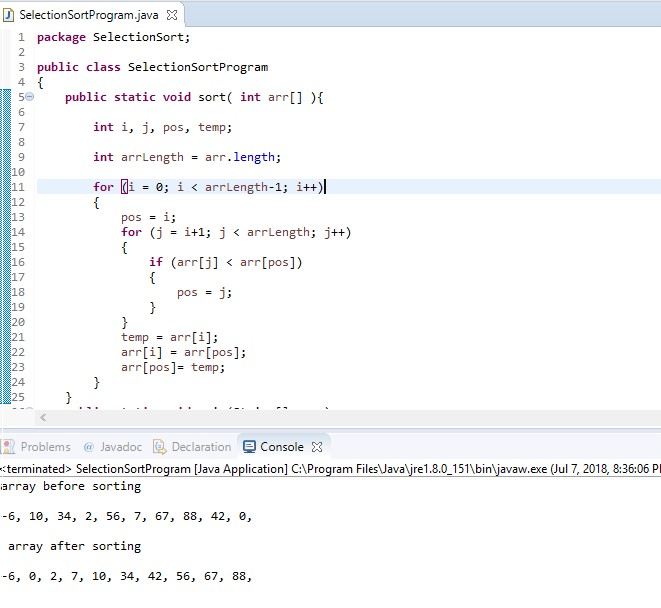This screenshot has height=608, width=661.
Task: Close the Console view
Action: click(x=317, y=447)
